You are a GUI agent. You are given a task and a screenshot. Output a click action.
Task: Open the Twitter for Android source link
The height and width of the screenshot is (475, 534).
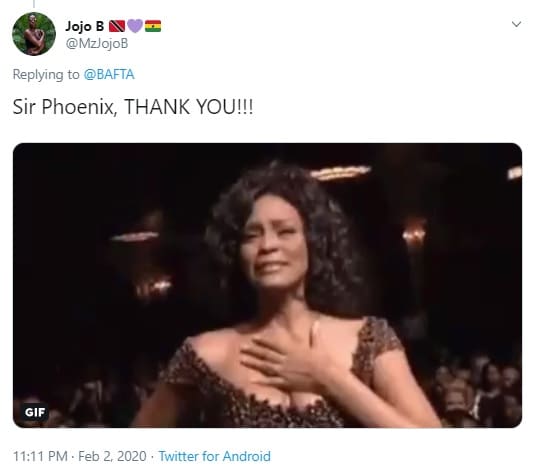[215, 456]
